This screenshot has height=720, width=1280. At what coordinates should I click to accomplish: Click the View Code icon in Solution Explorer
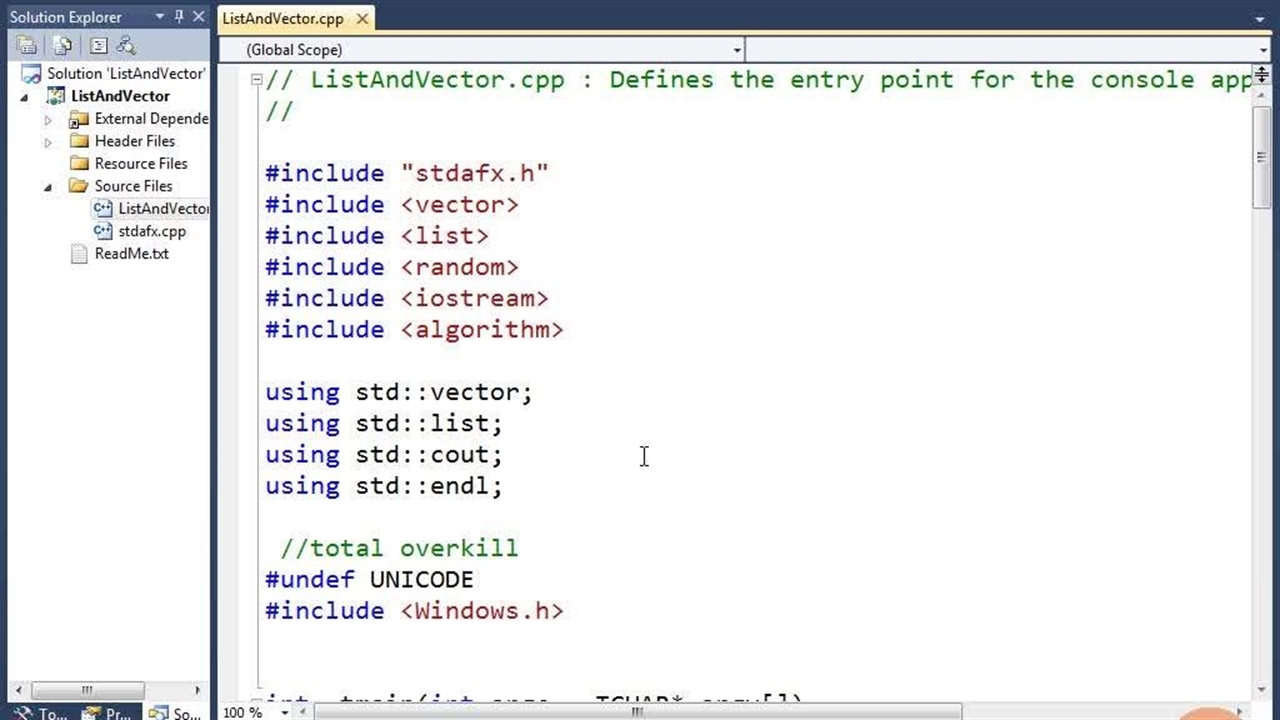(98, 45)
